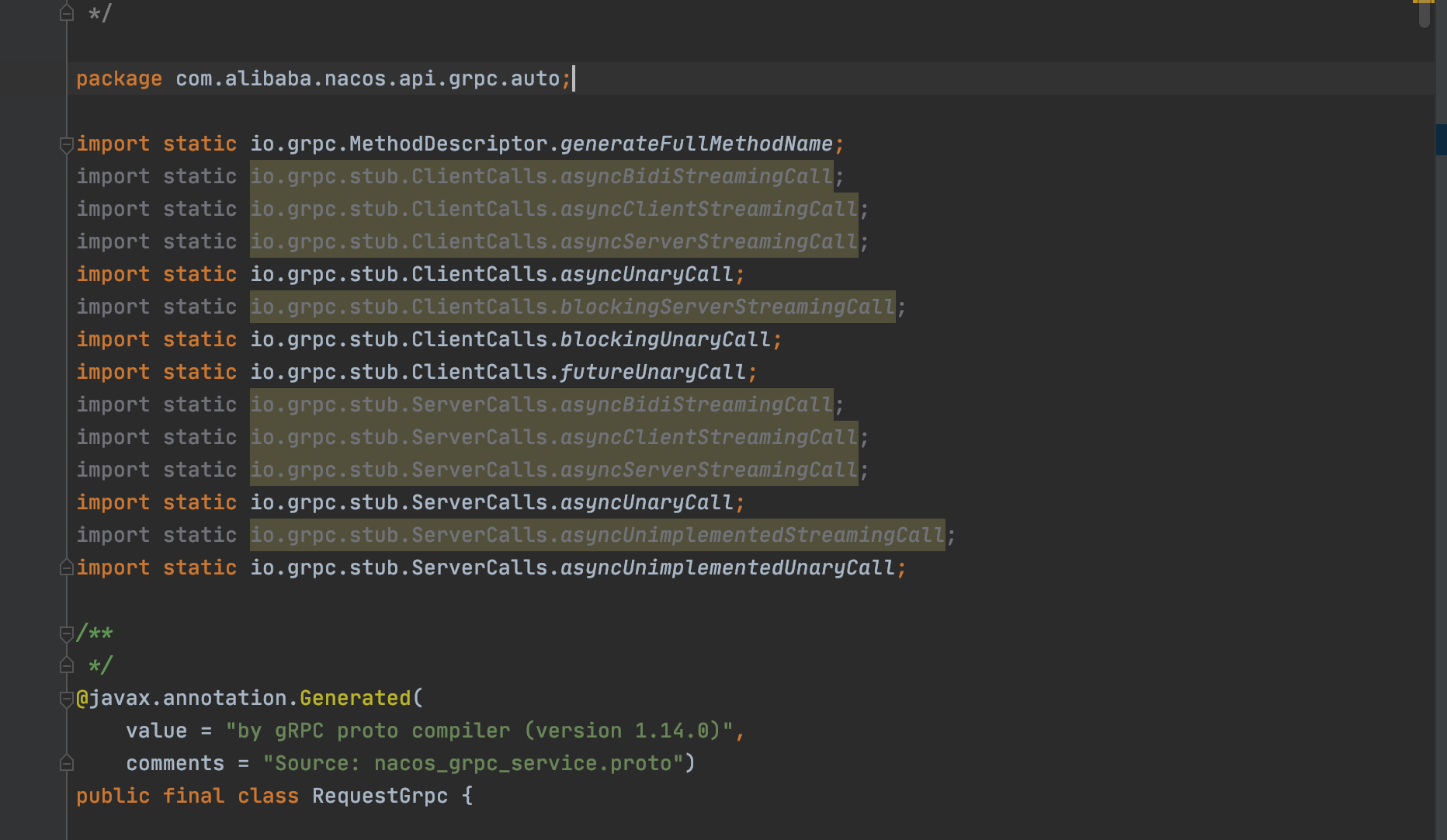Click the generateFullMethodName import statement
Screen dimensions: 1447x840
[x=458, y=143]
